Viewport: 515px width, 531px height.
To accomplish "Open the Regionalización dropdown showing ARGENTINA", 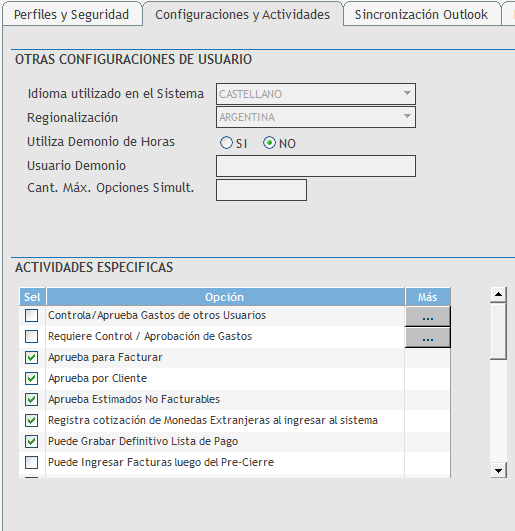I will [316, 117].
